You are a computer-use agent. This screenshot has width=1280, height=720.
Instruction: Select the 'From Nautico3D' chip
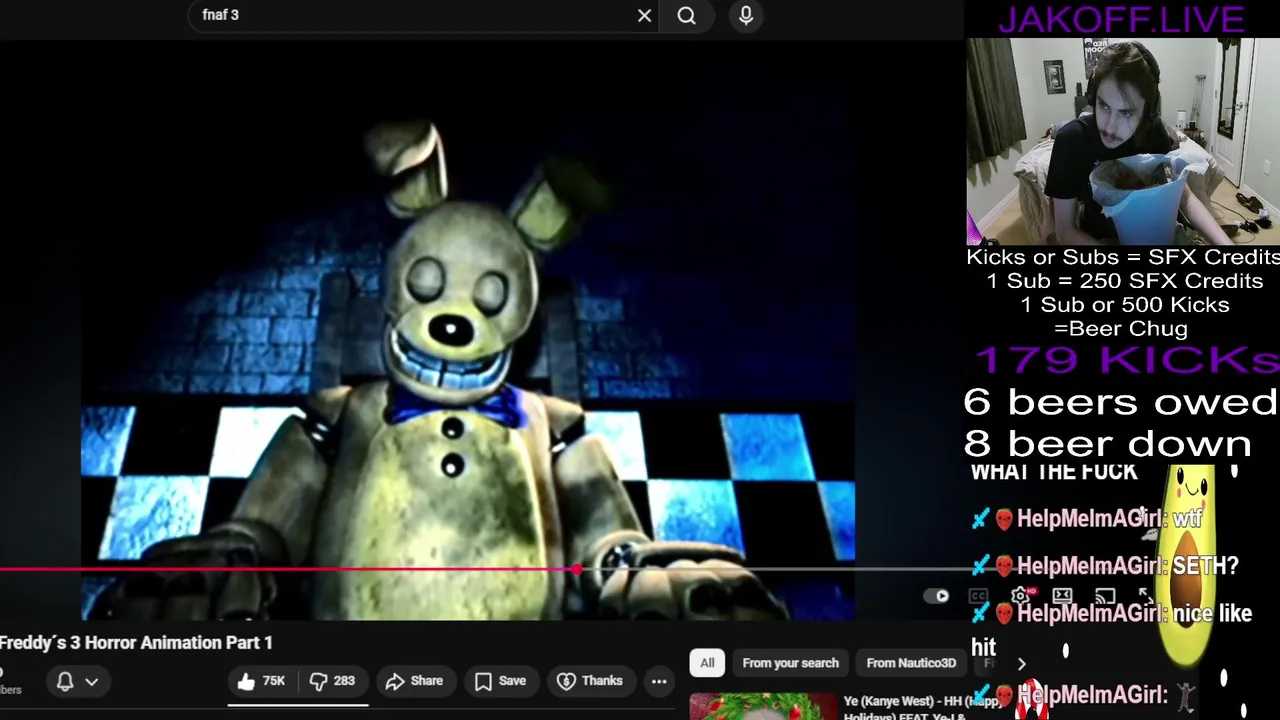pyautogui.click(x=911, y=663)
